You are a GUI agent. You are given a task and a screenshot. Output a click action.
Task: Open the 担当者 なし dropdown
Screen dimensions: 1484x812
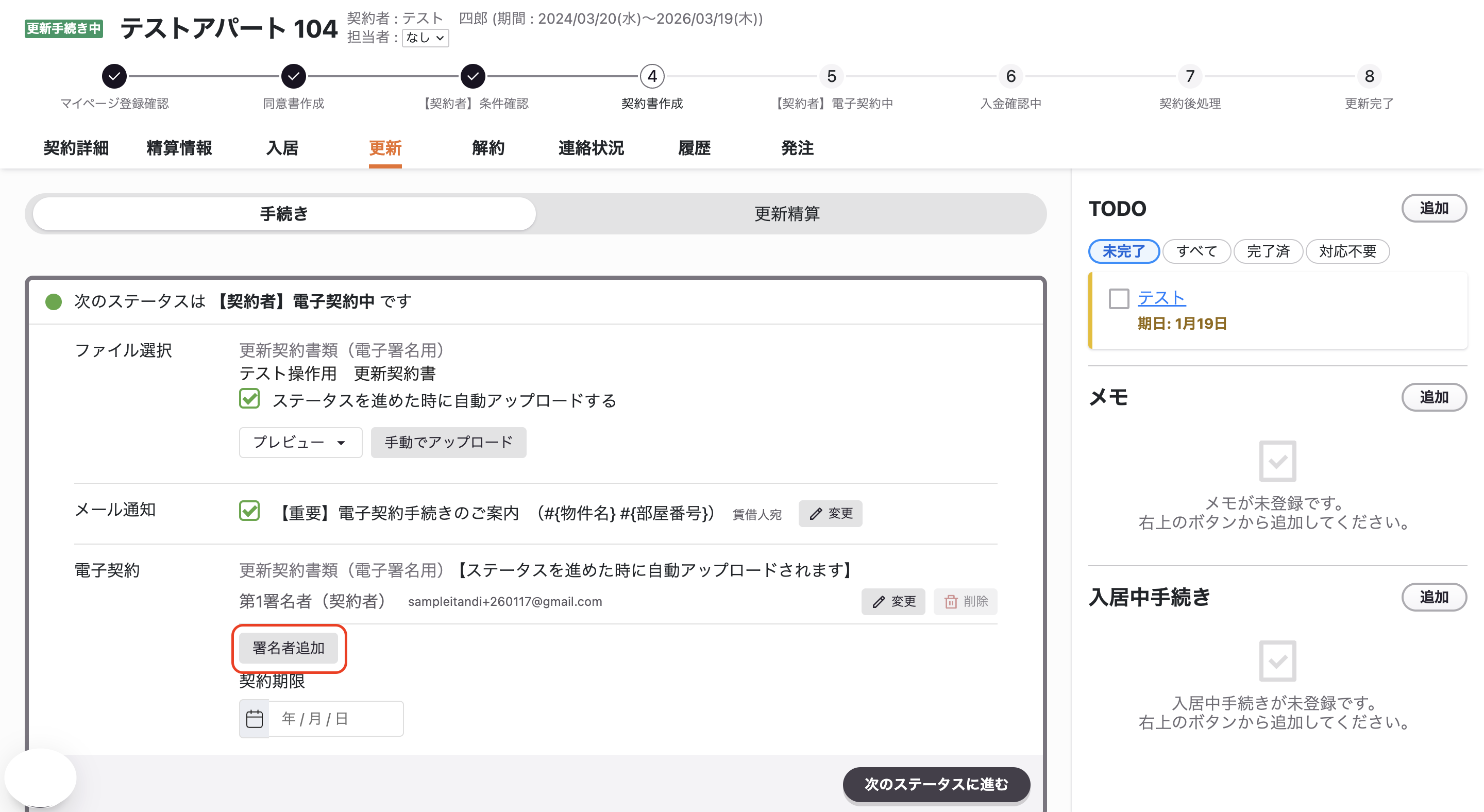425,38
